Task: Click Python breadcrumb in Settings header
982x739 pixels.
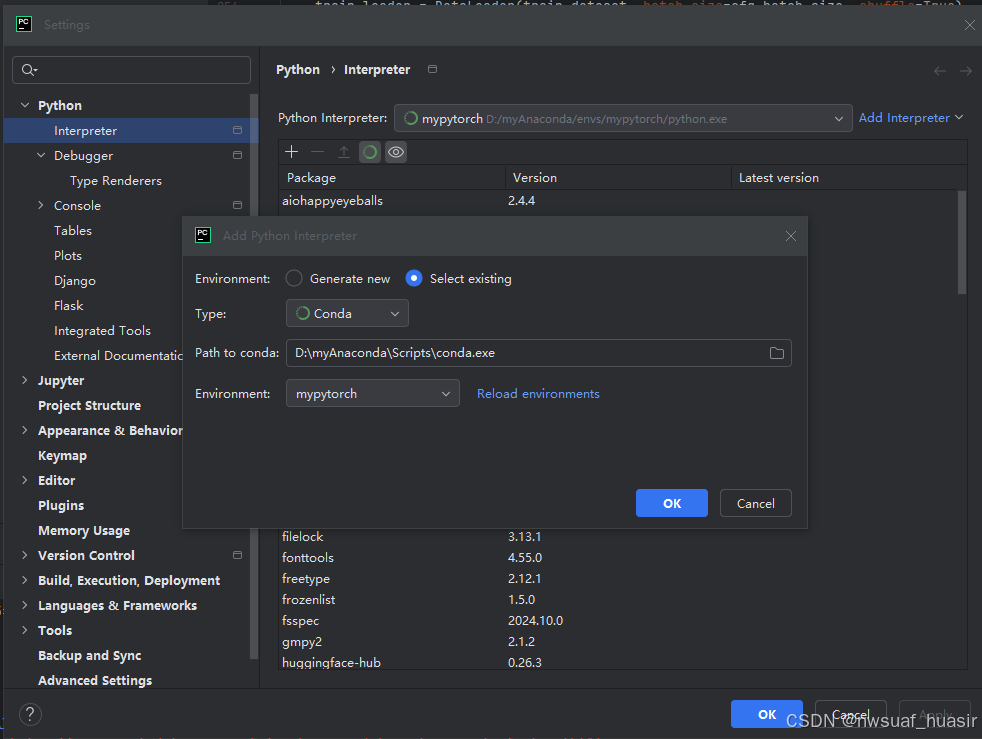Action: coord(297,70)
